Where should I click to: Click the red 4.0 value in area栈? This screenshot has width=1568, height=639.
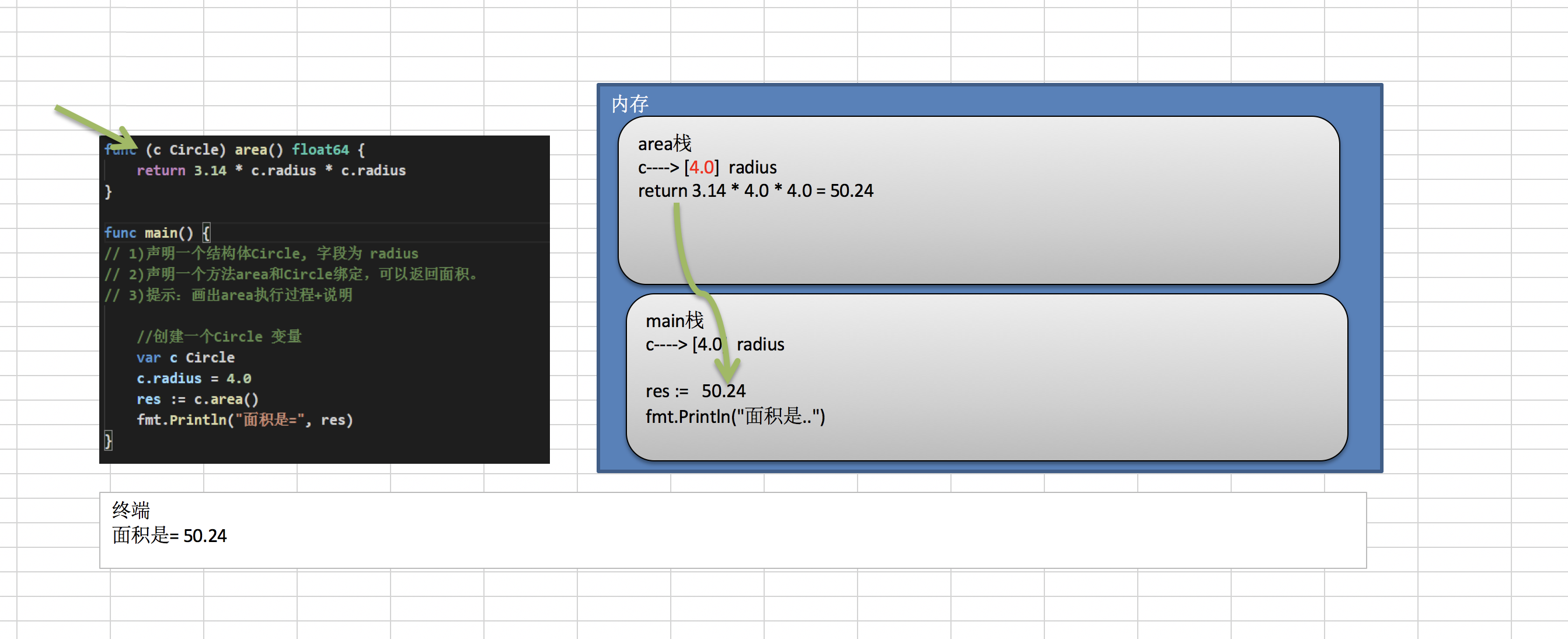tap(701, 168)
